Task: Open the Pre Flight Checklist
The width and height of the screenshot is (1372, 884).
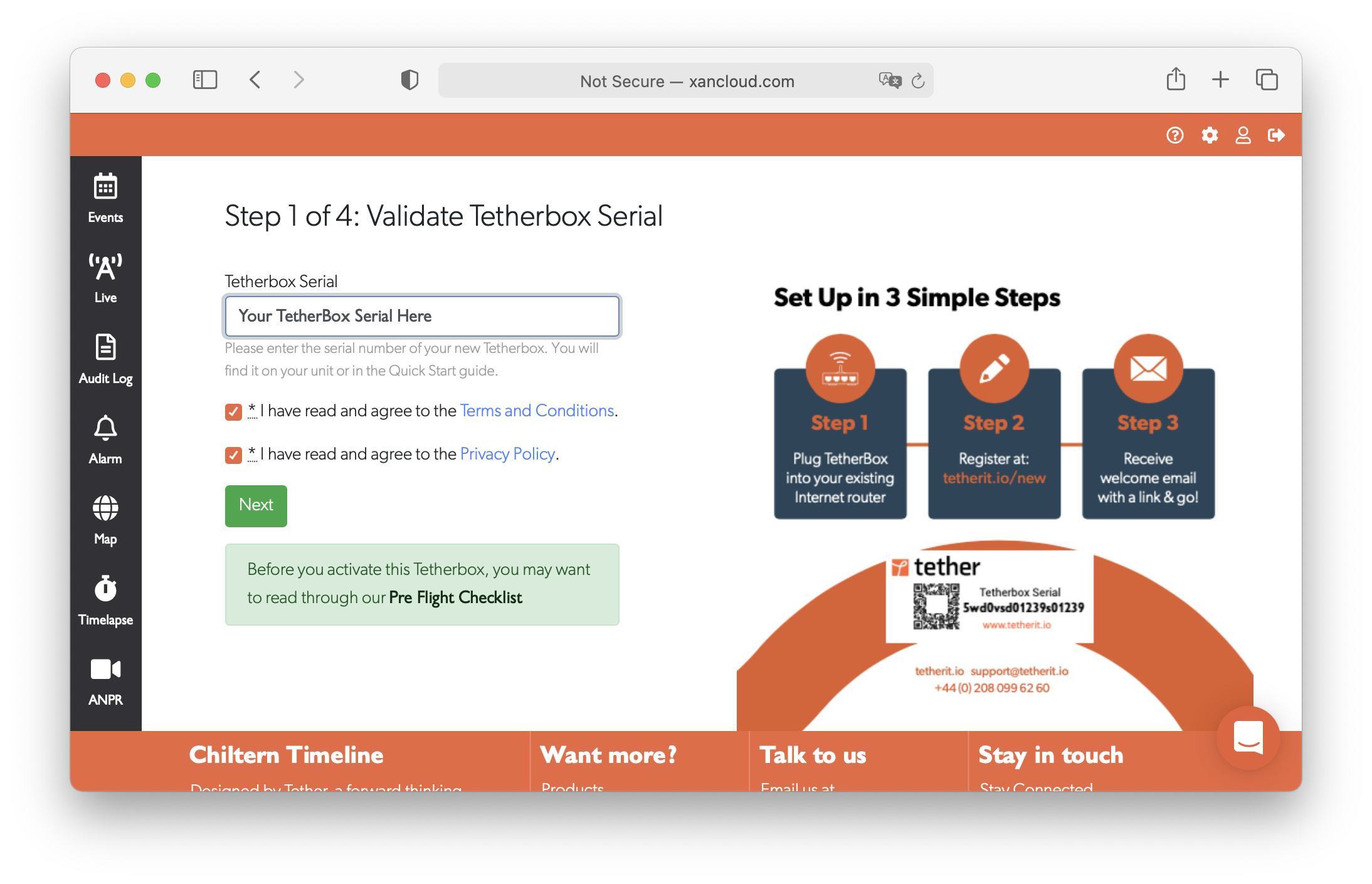Action: pos(455,597)
